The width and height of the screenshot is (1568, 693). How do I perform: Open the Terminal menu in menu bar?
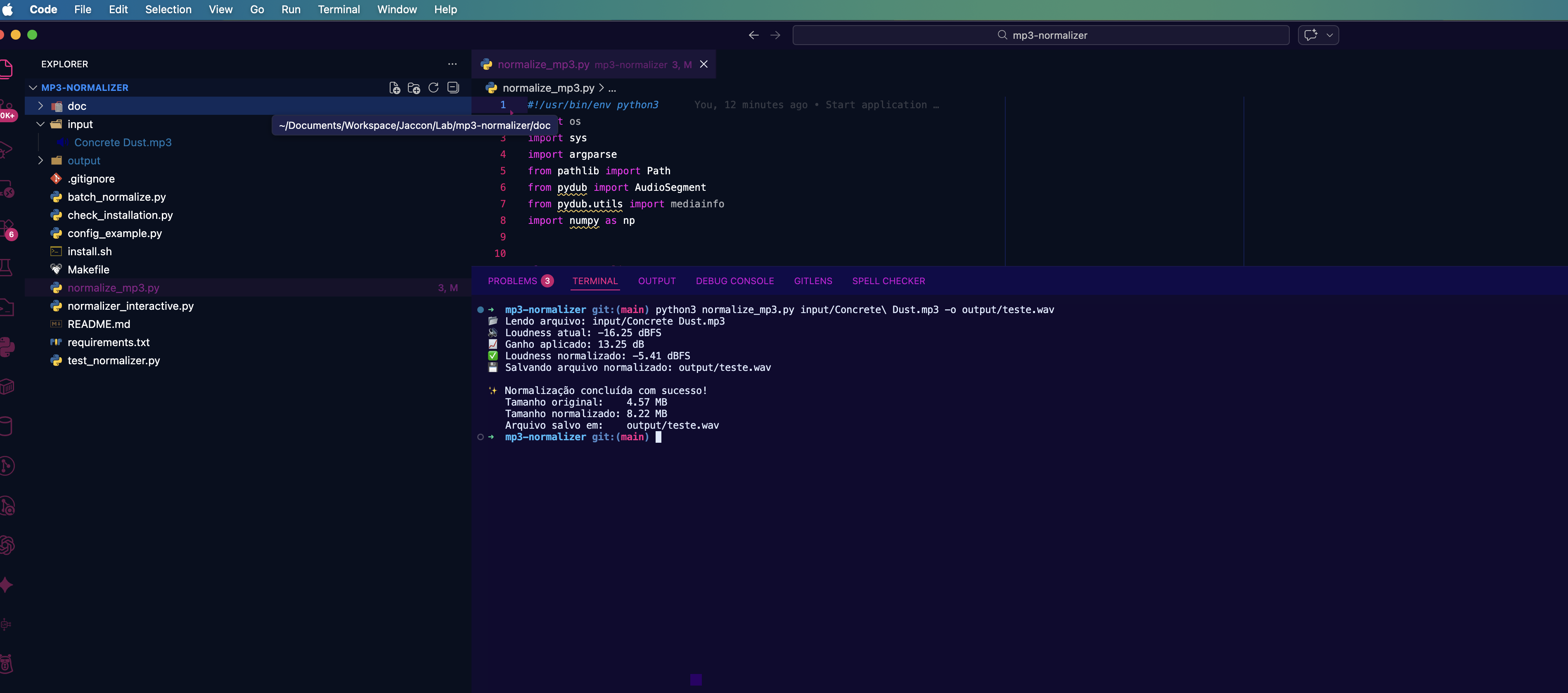(x=339, y=10)
